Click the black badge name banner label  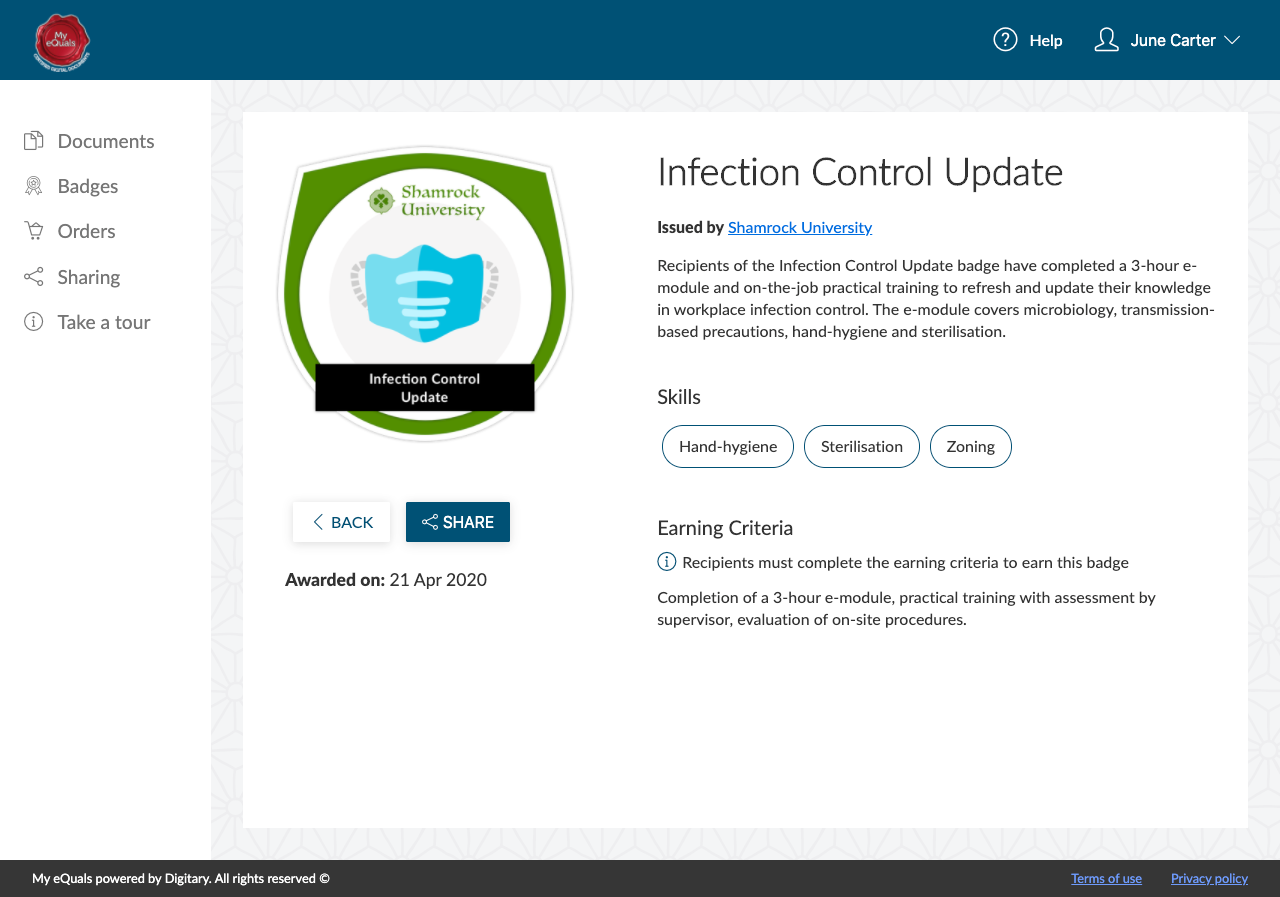tap(425, 388)
